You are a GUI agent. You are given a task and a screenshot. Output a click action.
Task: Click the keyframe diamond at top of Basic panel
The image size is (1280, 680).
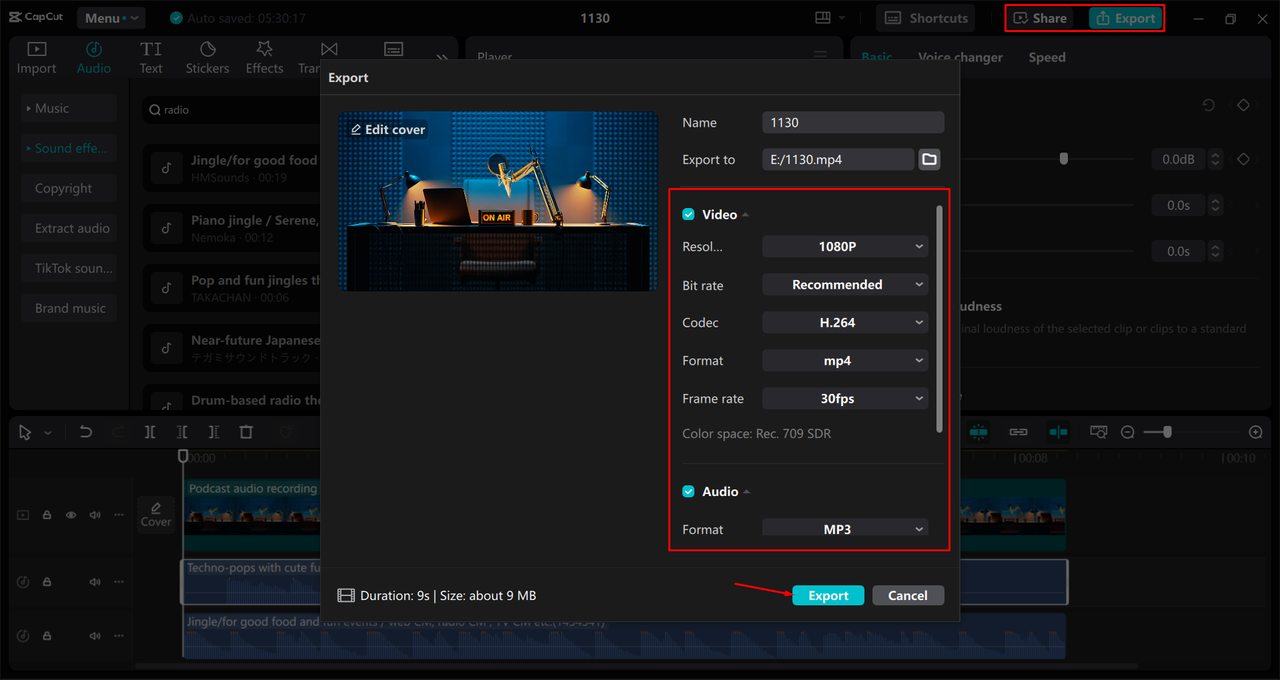[1243, 105]
